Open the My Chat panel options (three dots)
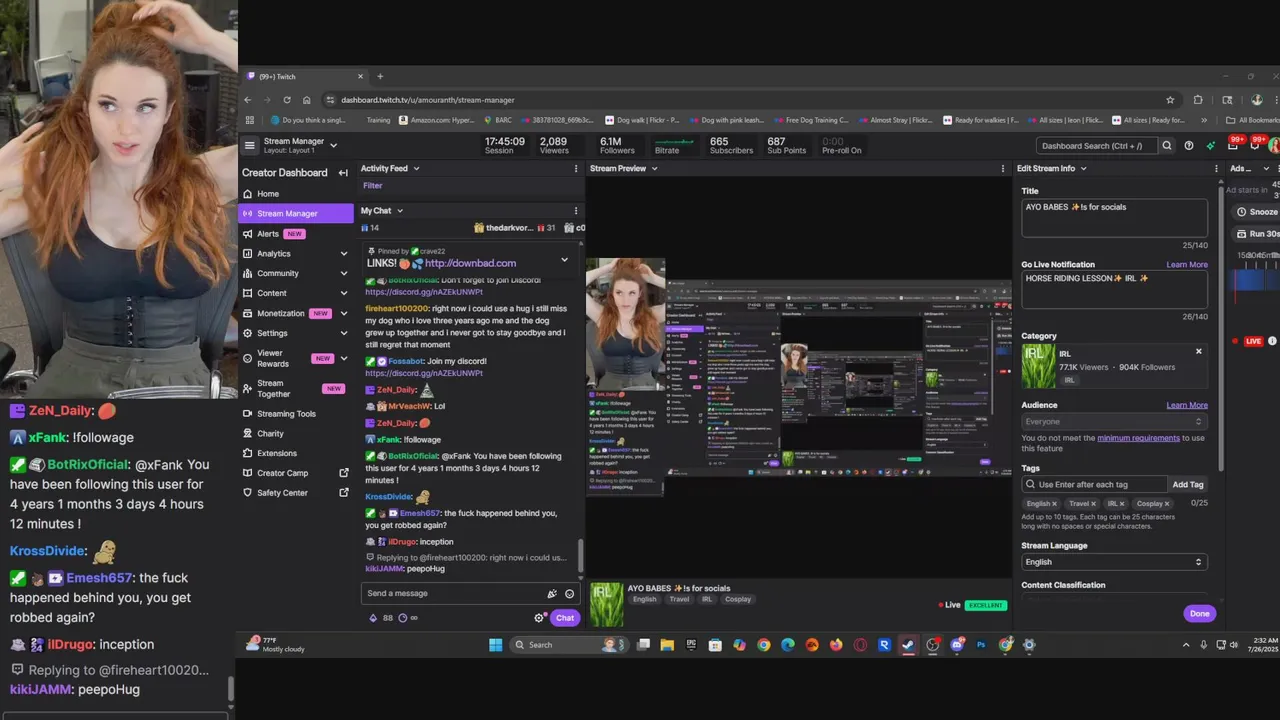This screenshot has height=720, width=1280. (576, 211)
